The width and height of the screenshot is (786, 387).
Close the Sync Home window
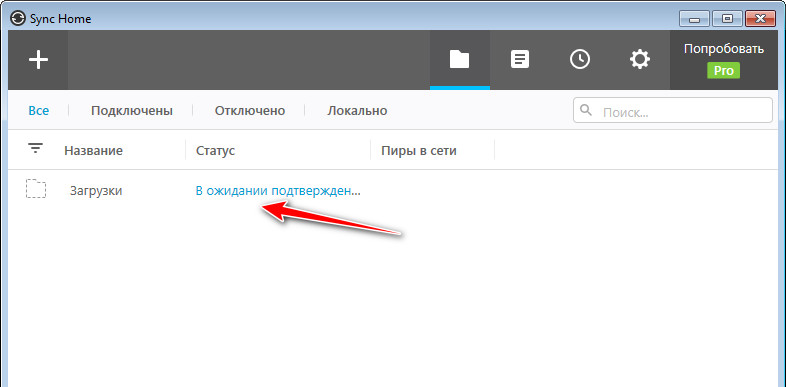coord(760,19)
